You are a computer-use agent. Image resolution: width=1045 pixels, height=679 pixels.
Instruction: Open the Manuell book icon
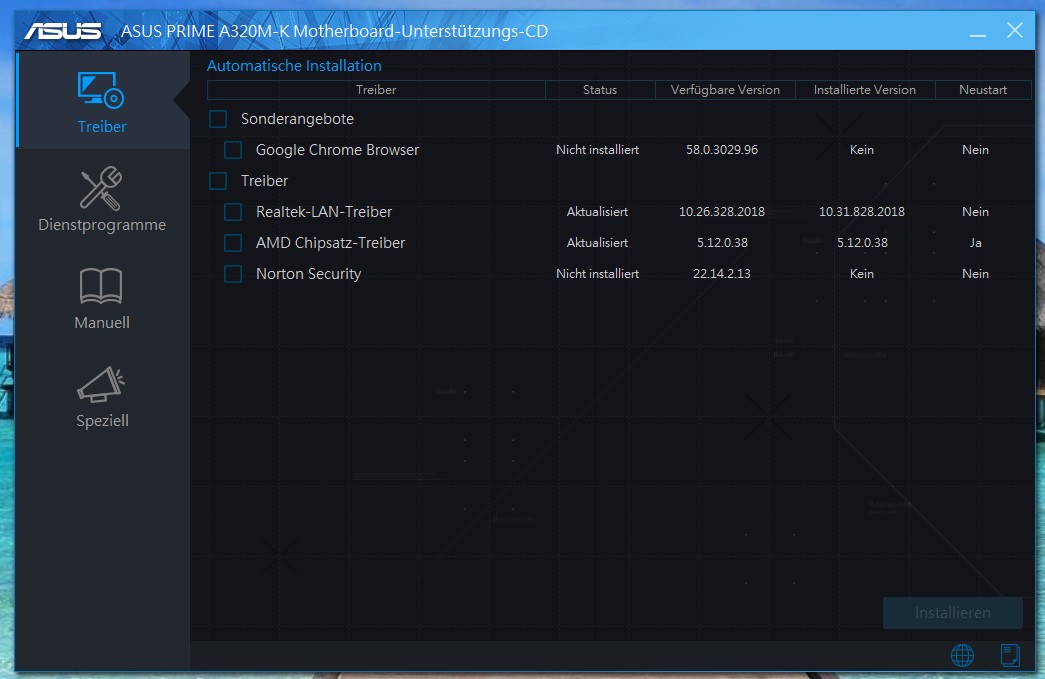[x=101, y=286]
